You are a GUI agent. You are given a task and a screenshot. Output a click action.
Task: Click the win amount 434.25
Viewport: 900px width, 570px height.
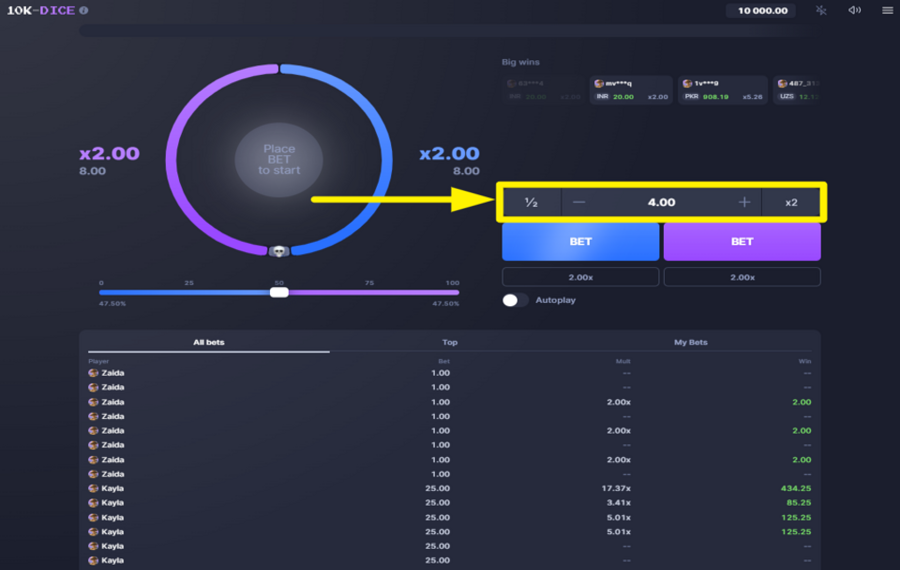(796, 488)
